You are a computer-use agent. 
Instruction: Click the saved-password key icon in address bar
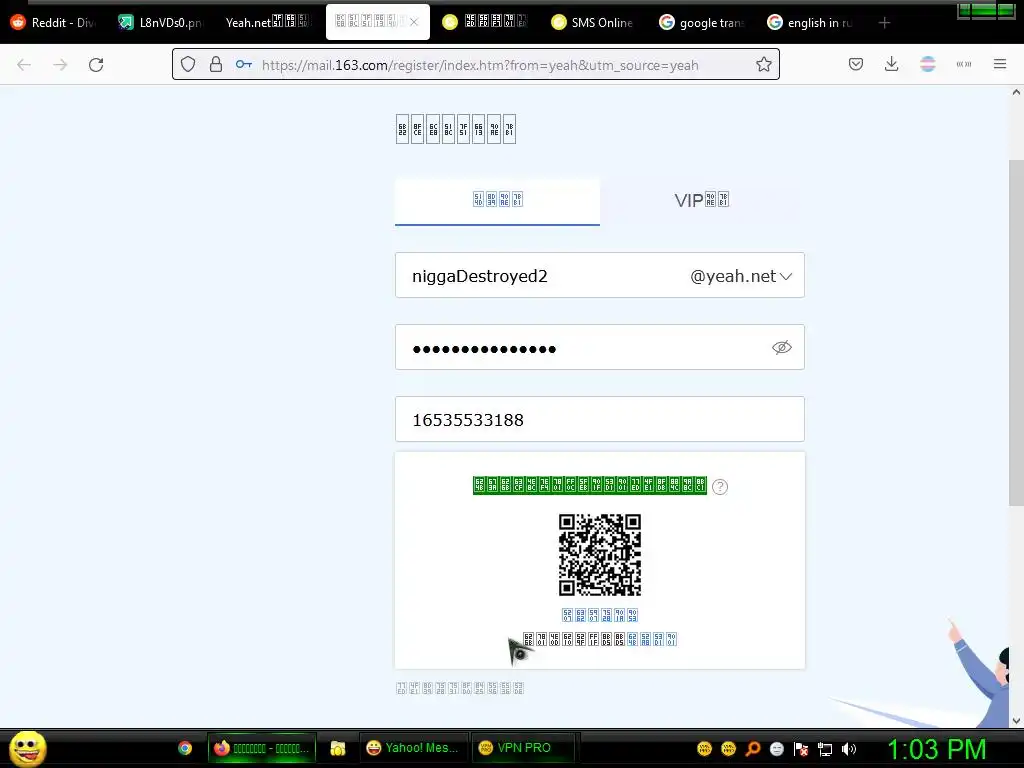(x=244, y=64)
